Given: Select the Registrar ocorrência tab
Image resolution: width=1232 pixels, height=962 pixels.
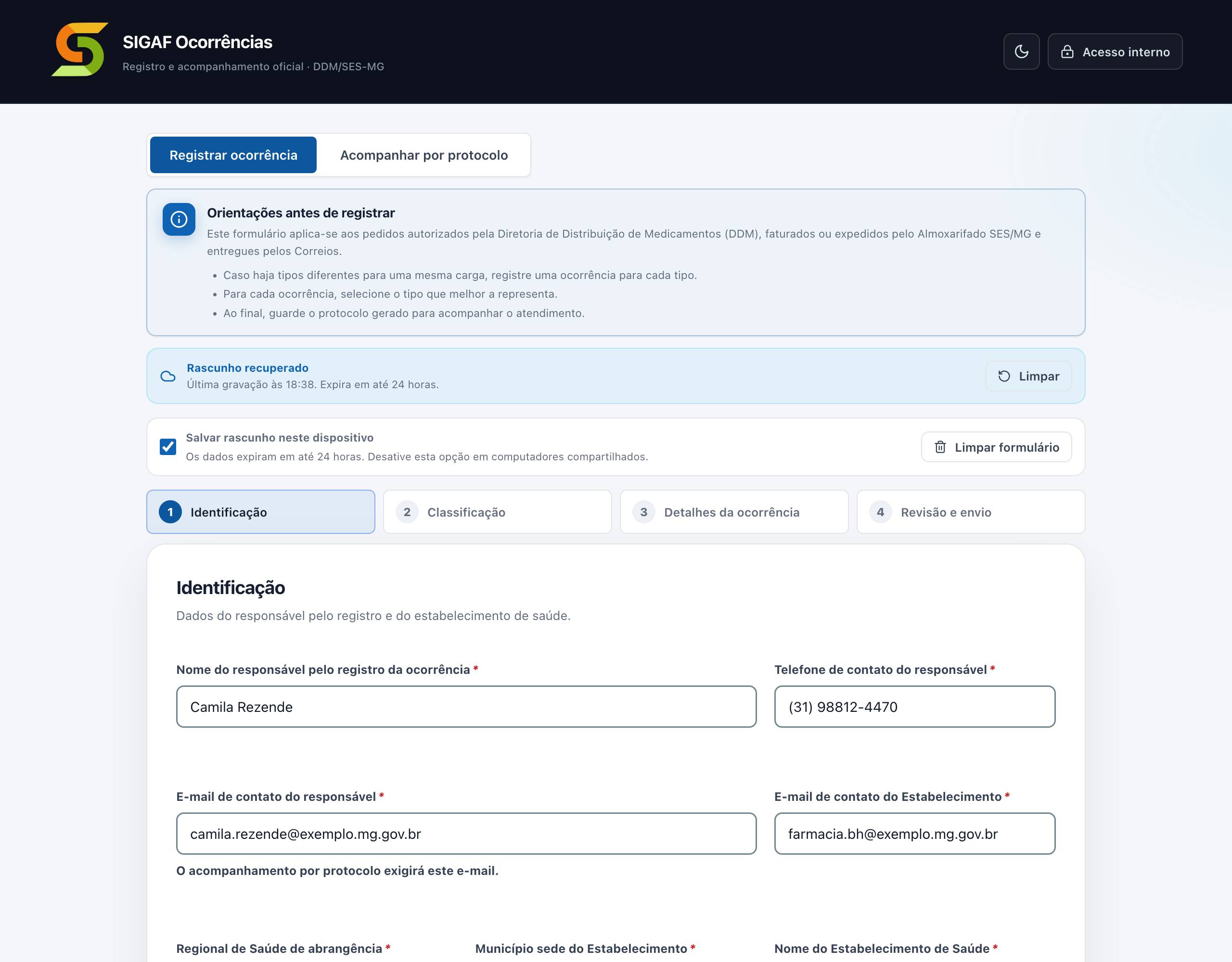Looking at the screenshot, I should coord(233,155).
